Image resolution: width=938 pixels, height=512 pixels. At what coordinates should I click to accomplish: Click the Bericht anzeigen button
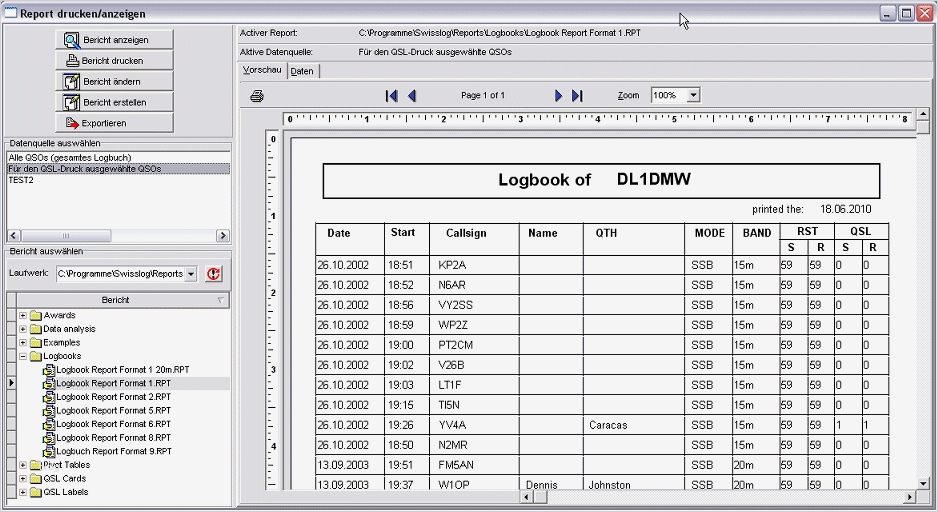(x=114, y=40)
